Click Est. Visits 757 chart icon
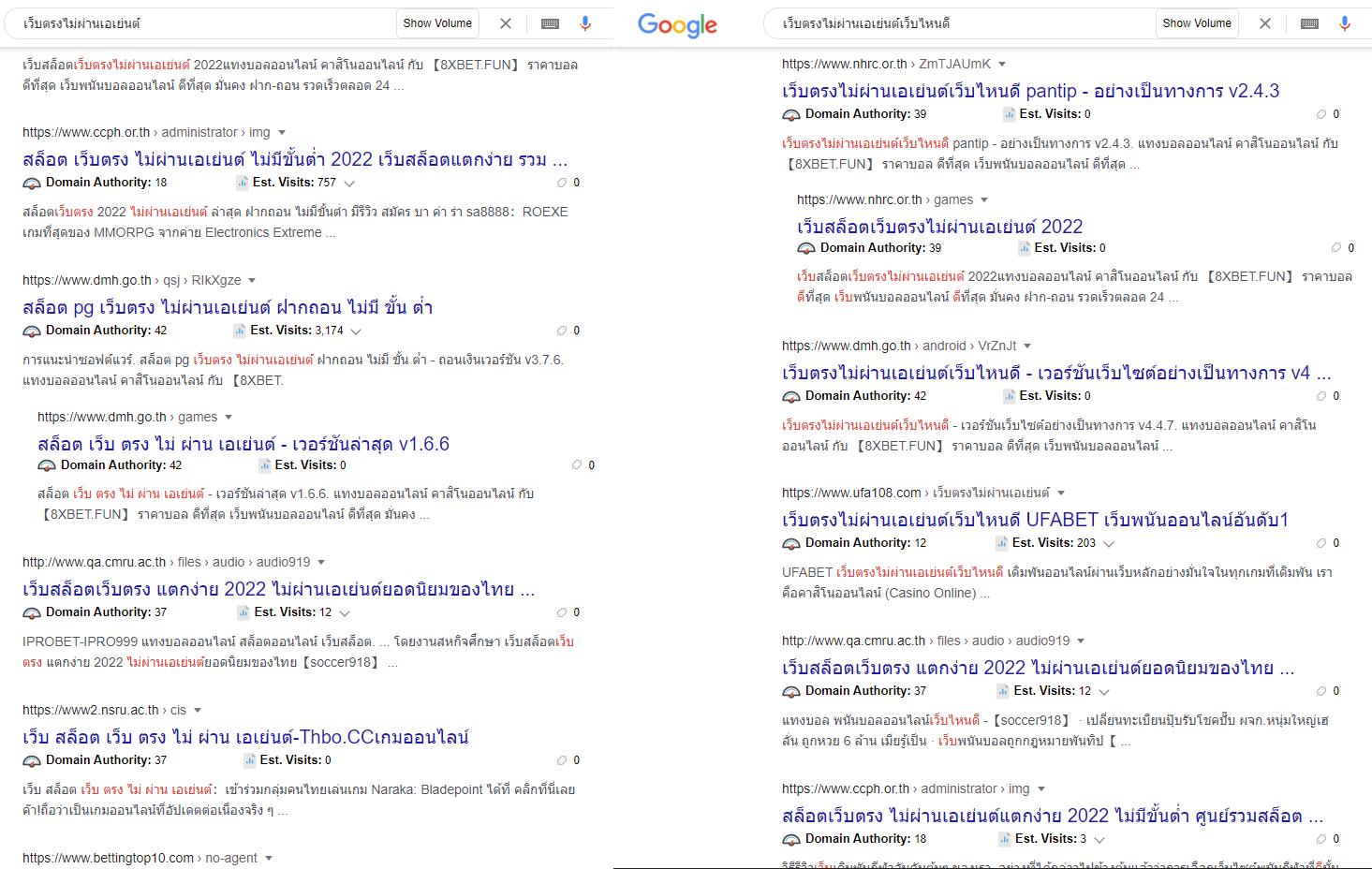Screen dimensions: 1372x869 pyautogui.click(x=243, y=183)
